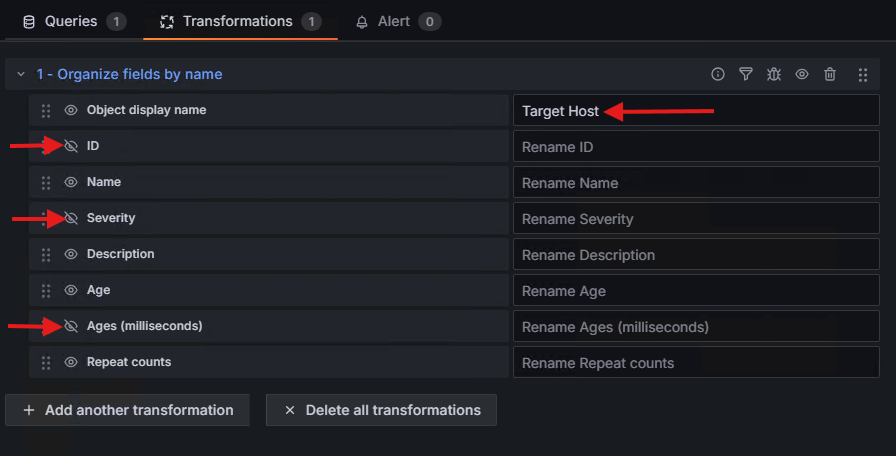Collapse the Organize fields by name section

click(x=21, y=75)
